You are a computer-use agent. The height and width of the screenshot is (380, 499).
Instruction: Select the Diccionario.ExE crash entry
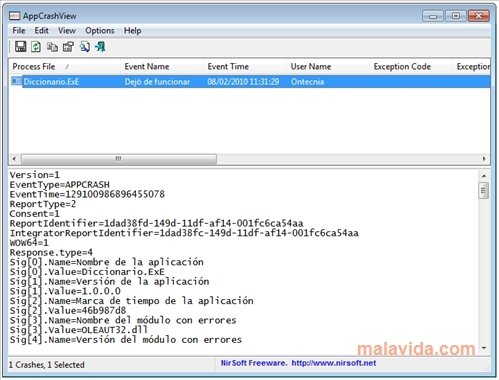tap(249, 82)
